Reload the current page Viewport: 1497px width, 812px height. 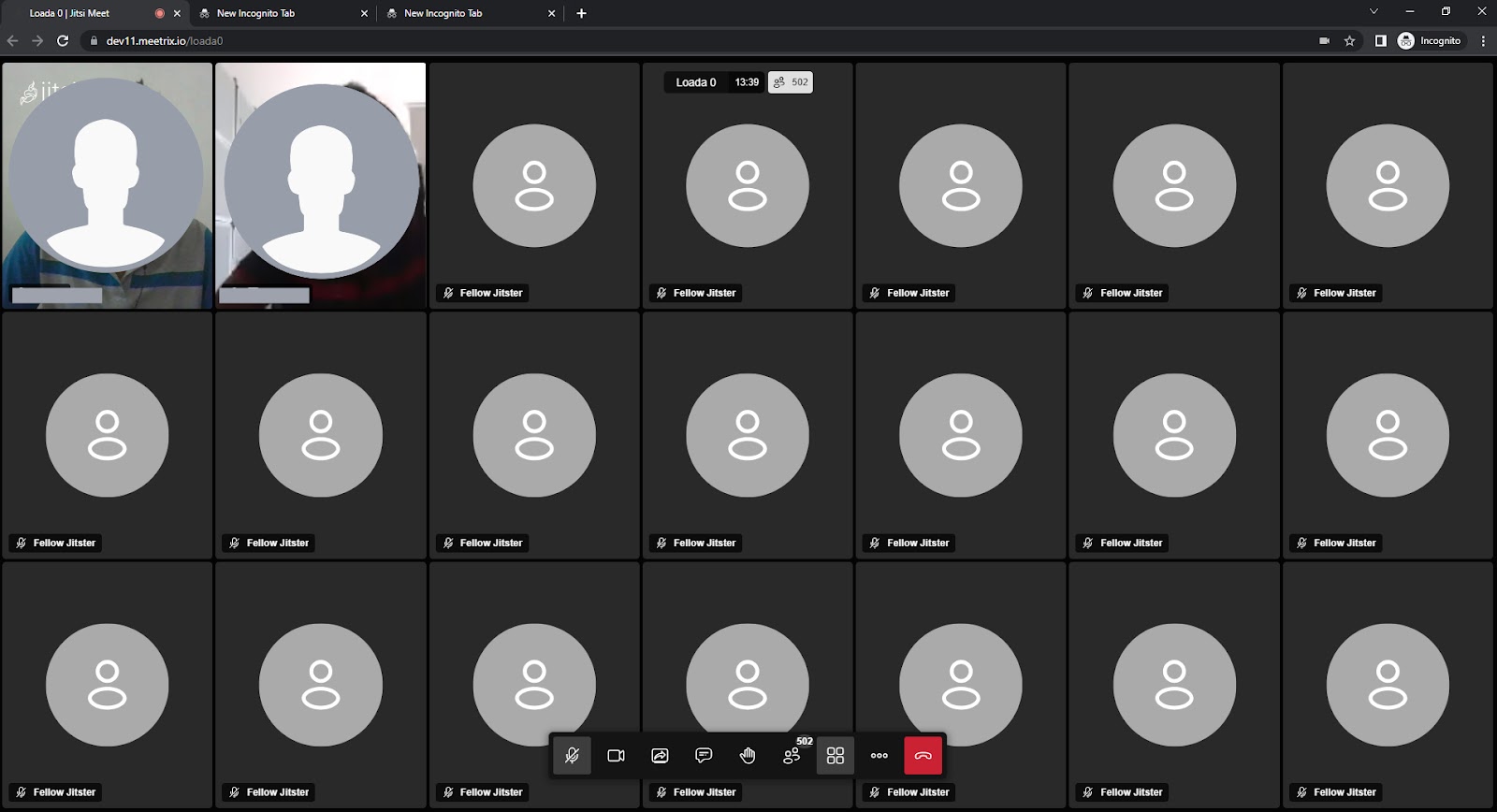click(63, 41)
